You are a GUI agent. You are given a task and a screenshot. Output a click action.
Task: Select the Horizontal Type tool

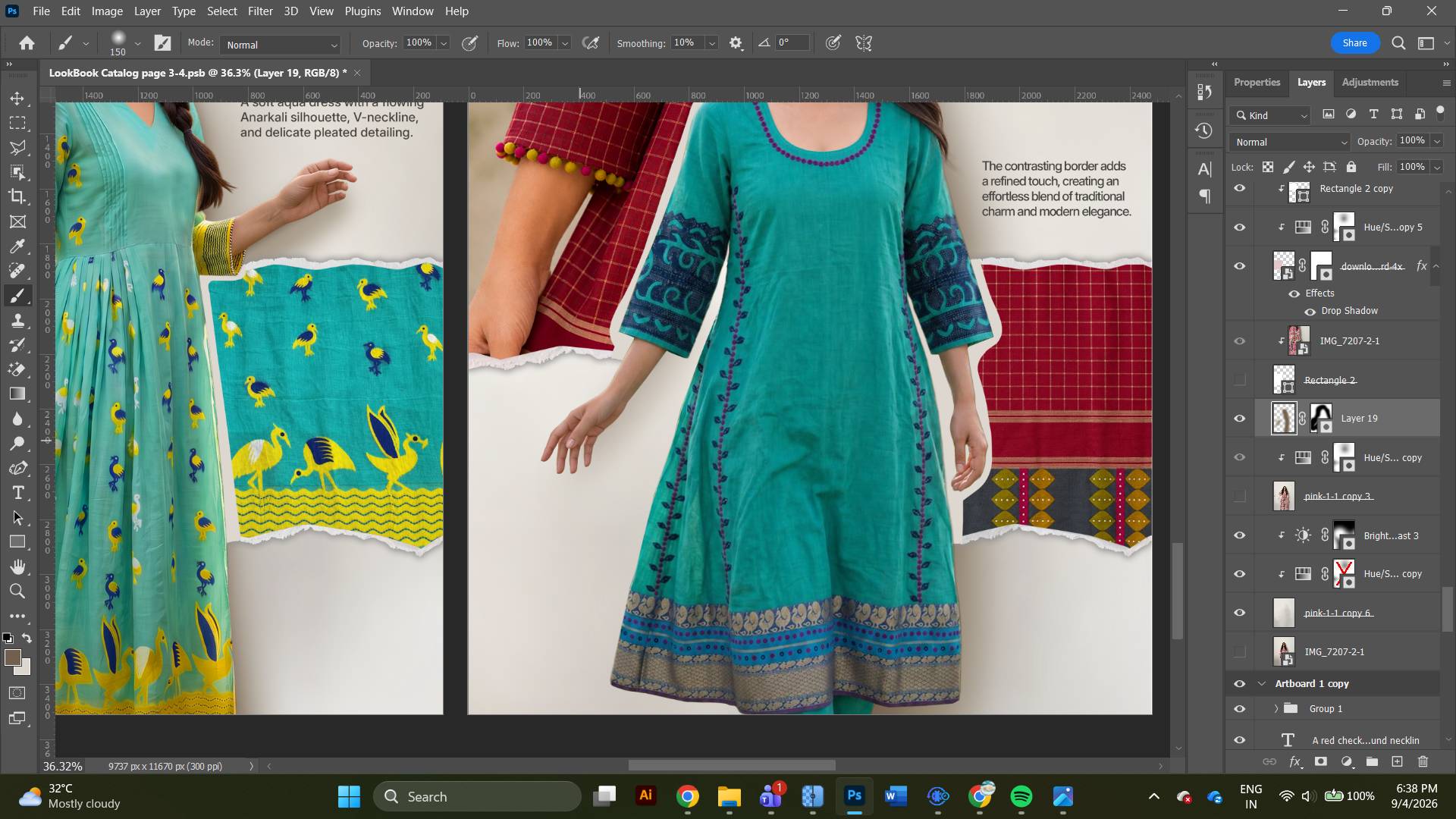(17, 494)
